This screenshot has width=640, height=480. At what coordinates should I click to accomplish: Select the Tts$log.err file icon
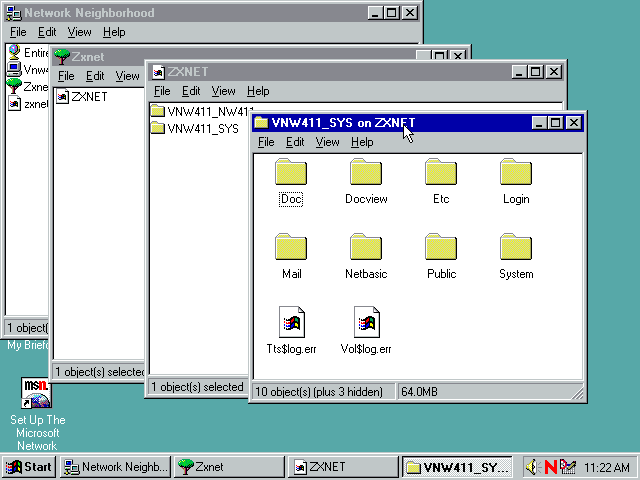[x=291, y=322]
